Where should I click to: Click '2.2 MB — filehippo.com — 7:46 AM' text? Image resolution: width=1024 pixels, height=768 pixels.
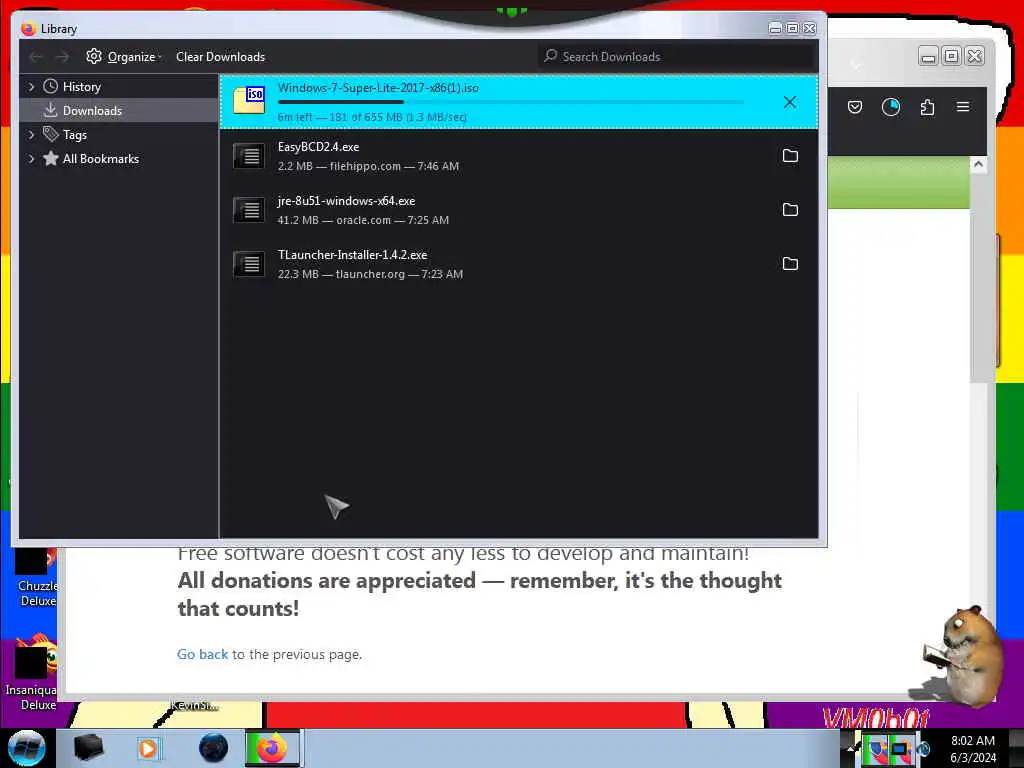click(x=368, y=166)
